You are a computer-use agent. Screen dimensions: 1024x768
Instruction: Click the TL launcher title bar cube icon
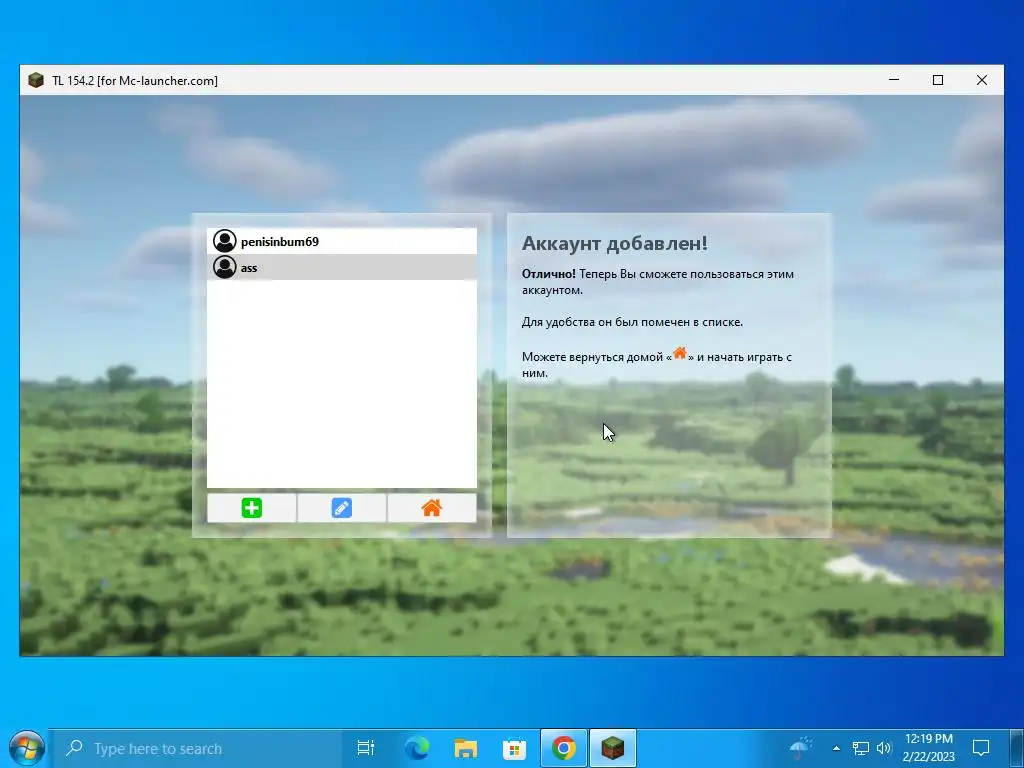pos(36,80)
